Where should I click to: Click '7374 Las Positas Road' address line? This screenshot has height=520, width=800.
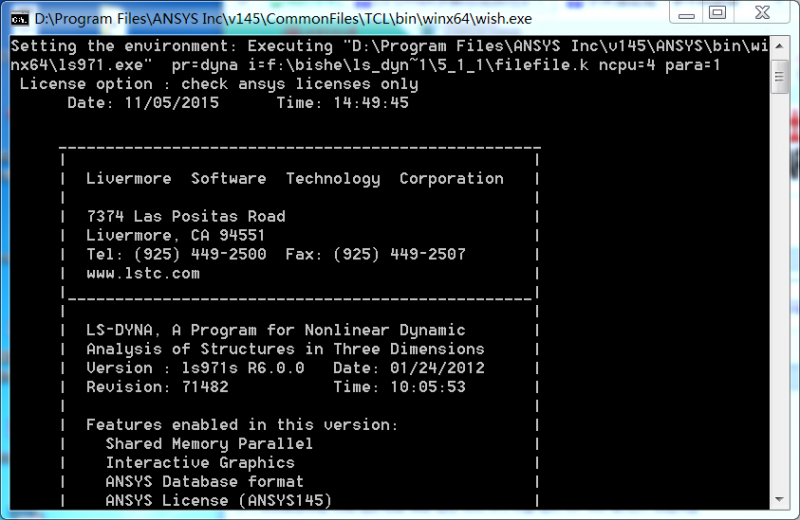click(186, 216)
